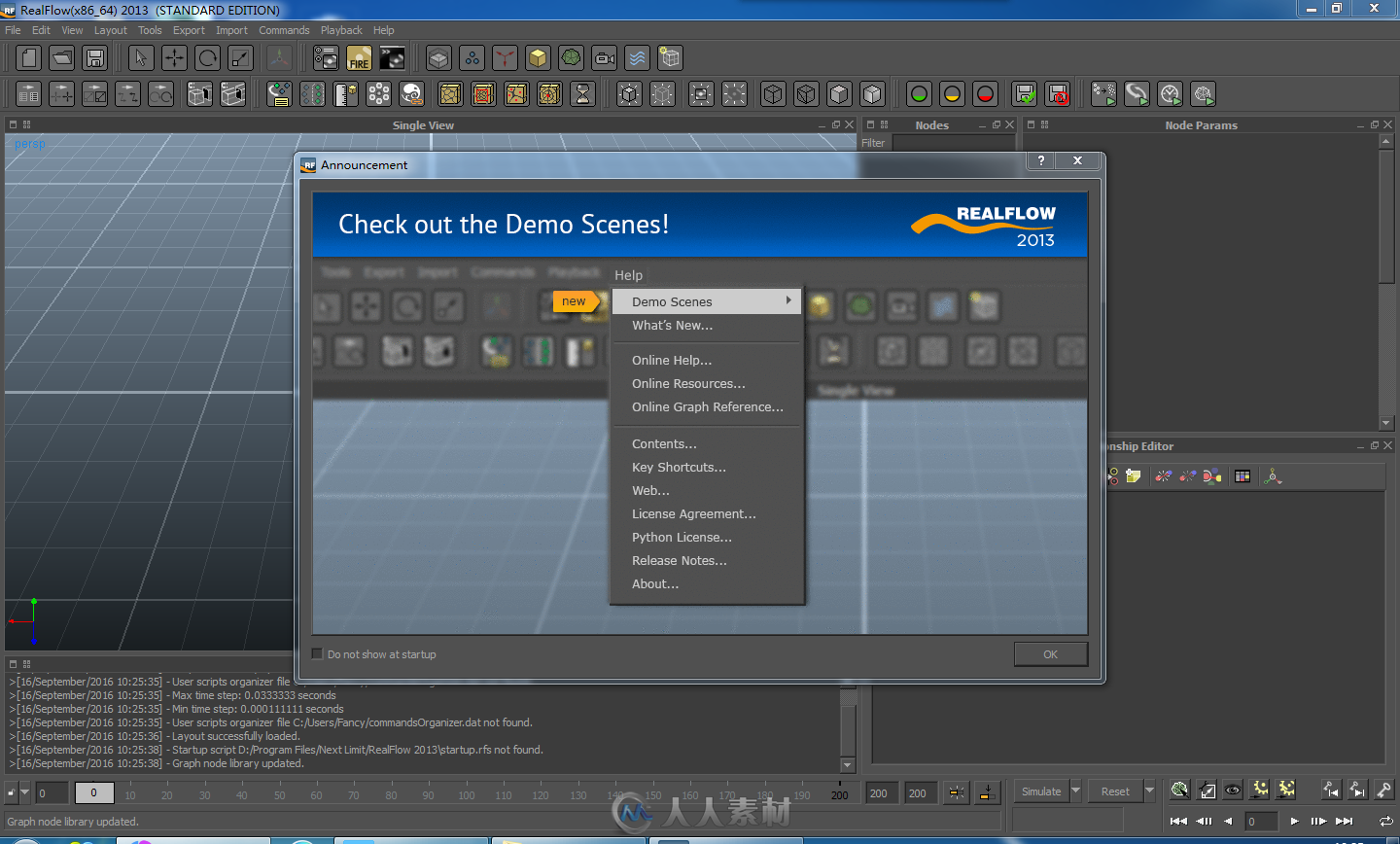Click the first yellow gear icon by the timeline
This screenshot has width=1400, height=844.
pyautogui.click(x=1261, y=791)
